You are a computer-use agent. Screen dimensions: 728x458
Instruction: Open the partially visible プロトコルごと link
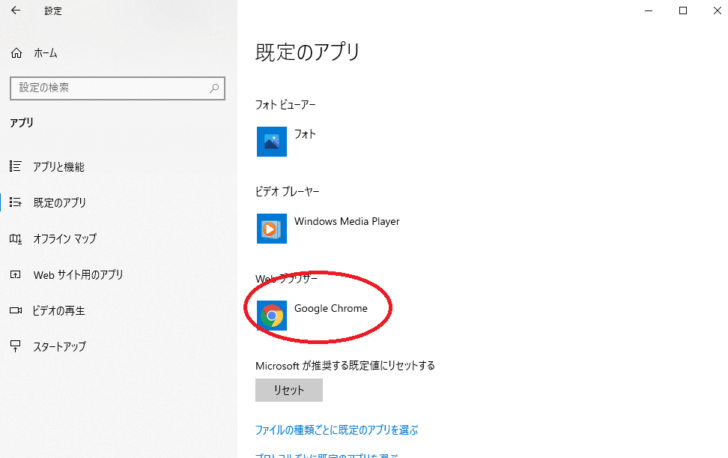[328, 455]
